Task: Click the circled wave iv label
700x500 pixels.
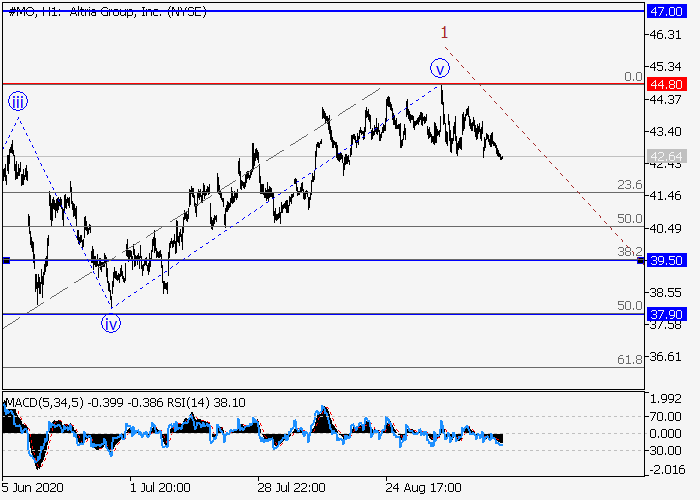Action: [111, 323]
